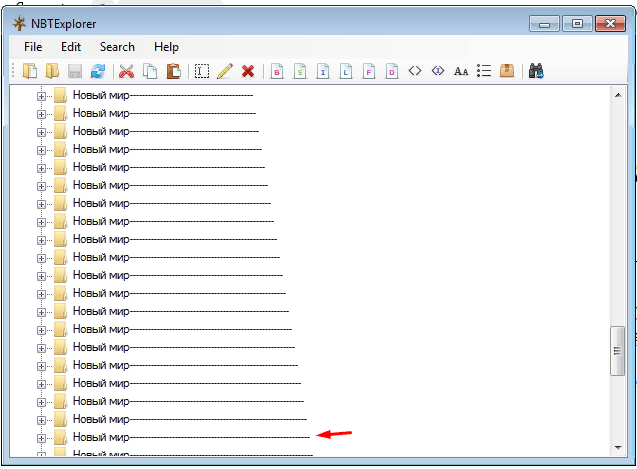The image size is (637, 469).
Task: Click the scrollbar up arrow
Action: [618, 95]
